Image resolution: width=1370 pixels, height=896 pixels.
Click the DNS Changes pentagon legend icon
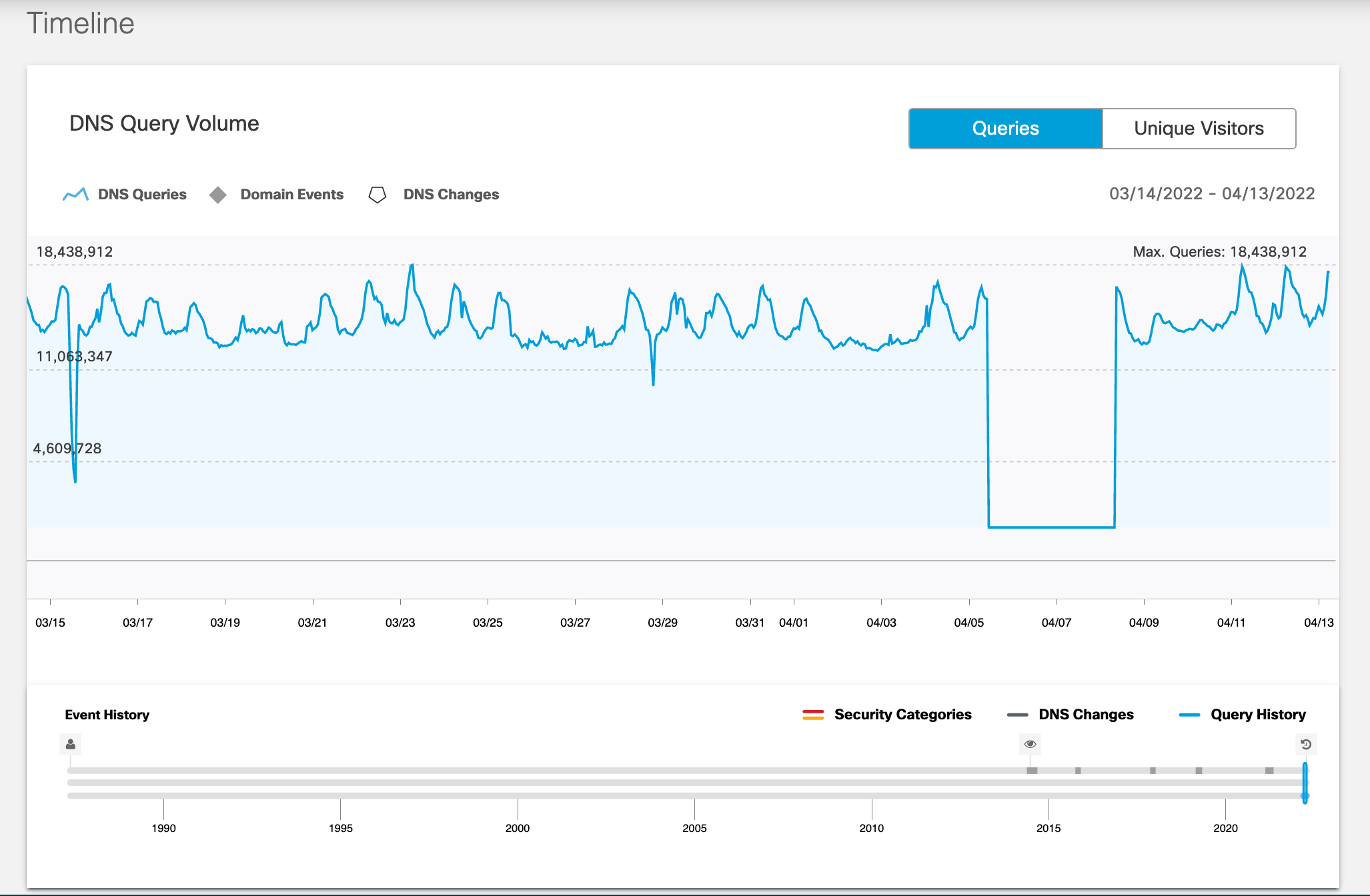(x=378, y=195)
